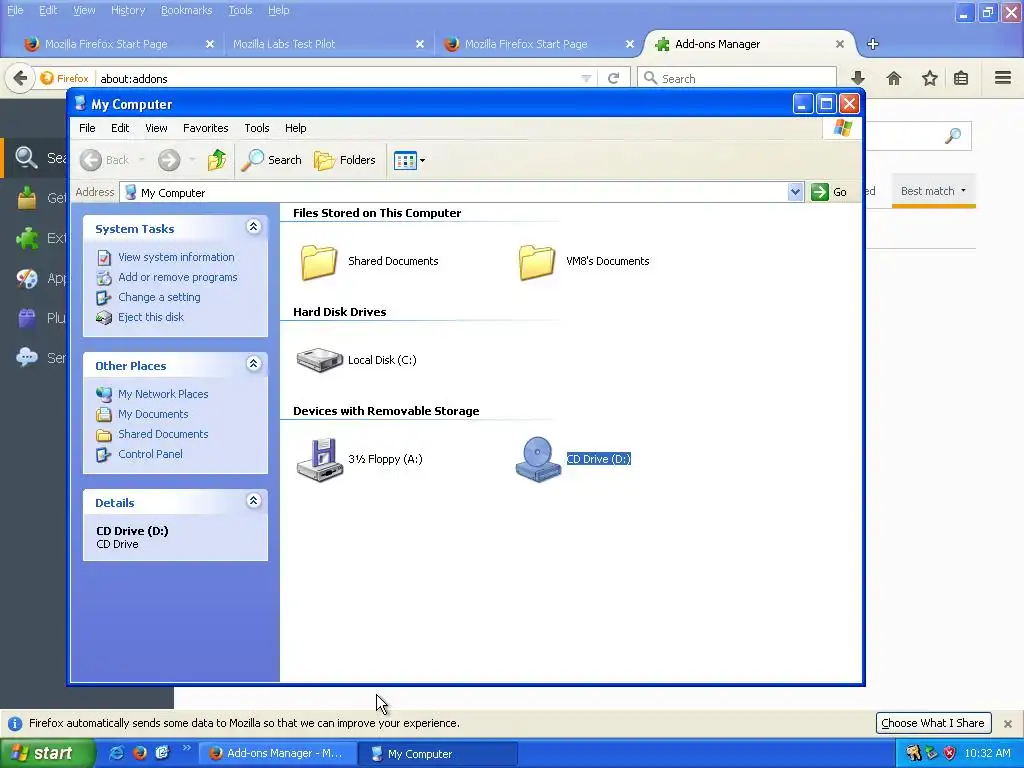Click the Firefox home icon
Viewport: 1024px width, 768px height.
point(893,78)
